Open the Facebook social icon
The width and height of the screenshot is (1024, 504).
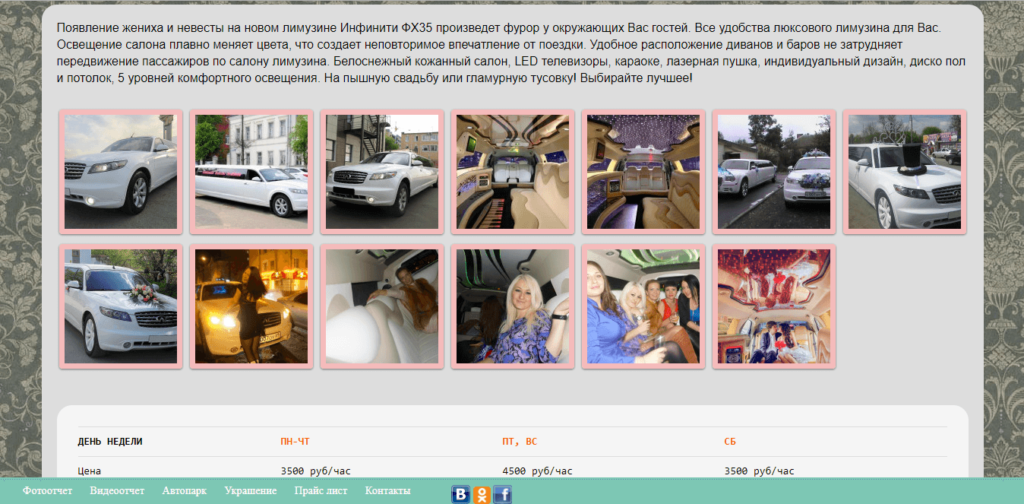[x=503, y=494]
